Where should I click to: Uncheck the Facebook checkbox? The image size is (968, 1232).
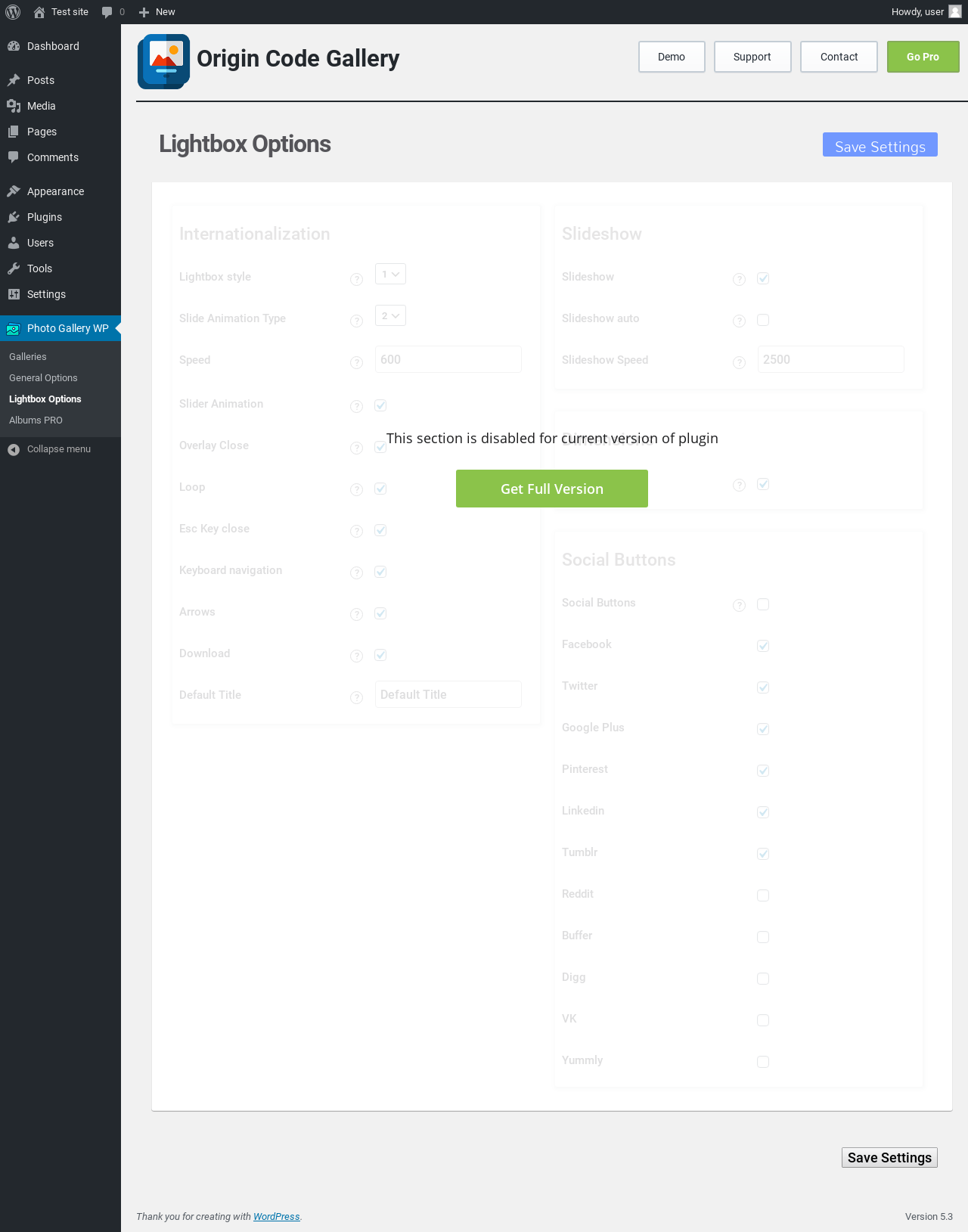(763, 646)
